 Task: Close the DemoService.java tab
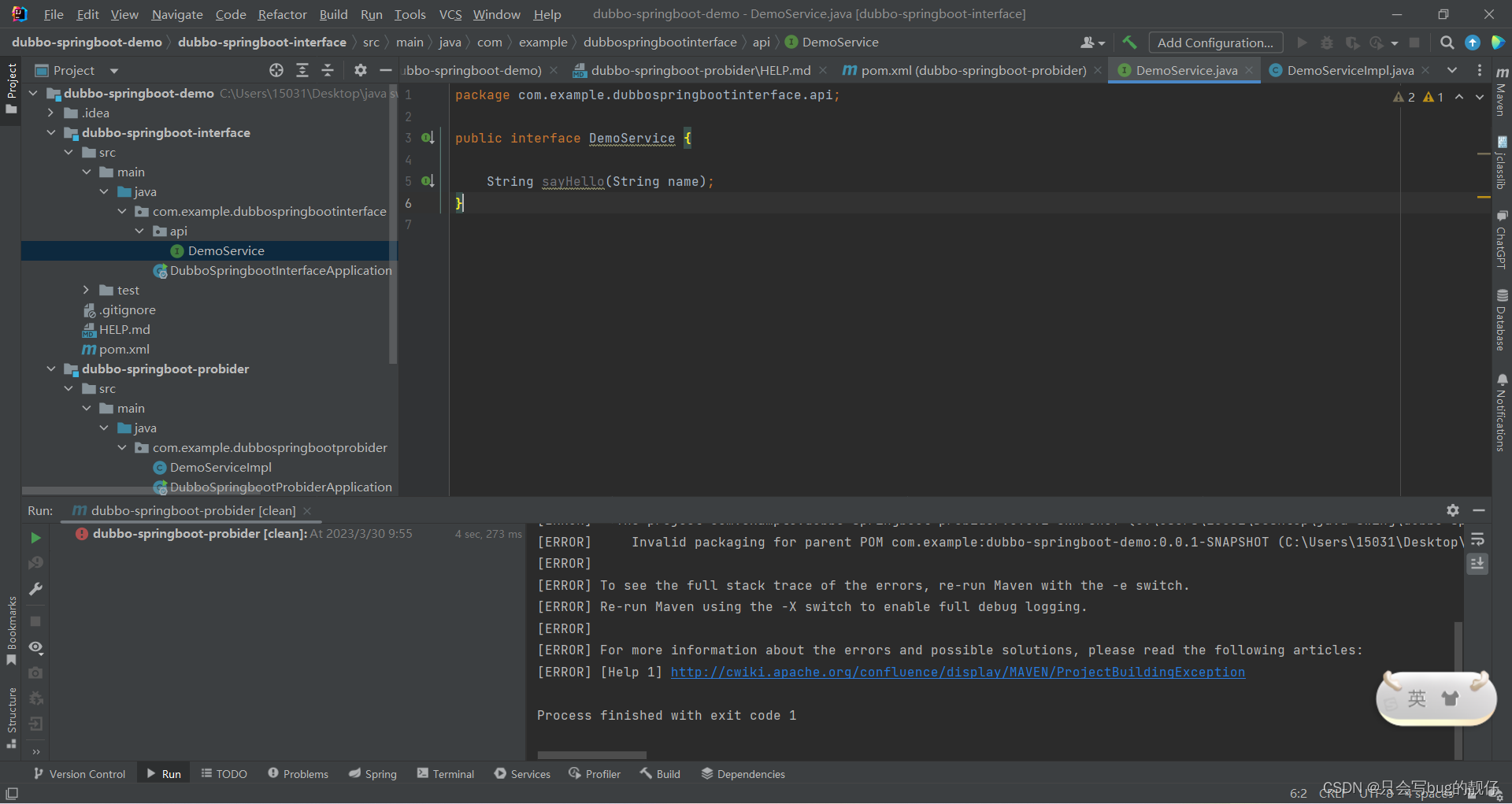(1249, 70)
